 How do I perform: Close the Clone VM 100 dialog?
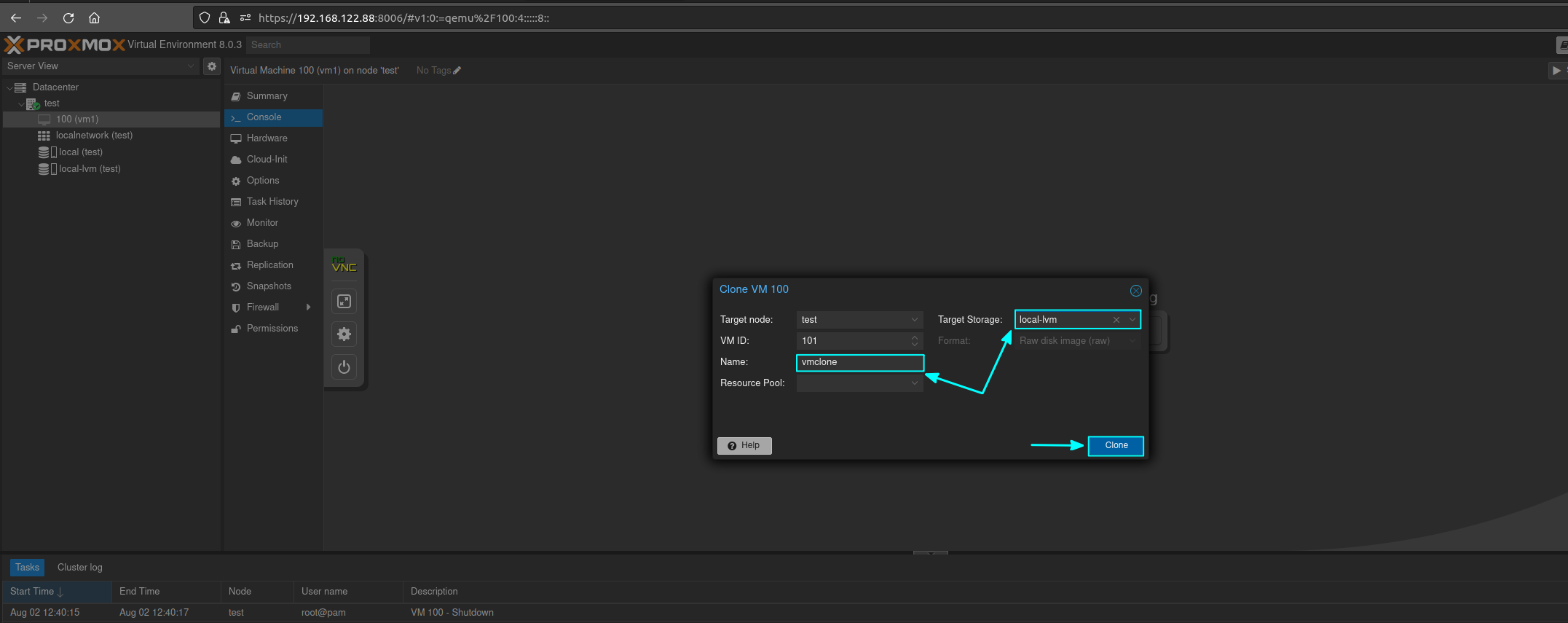(x=1135, y=291)
